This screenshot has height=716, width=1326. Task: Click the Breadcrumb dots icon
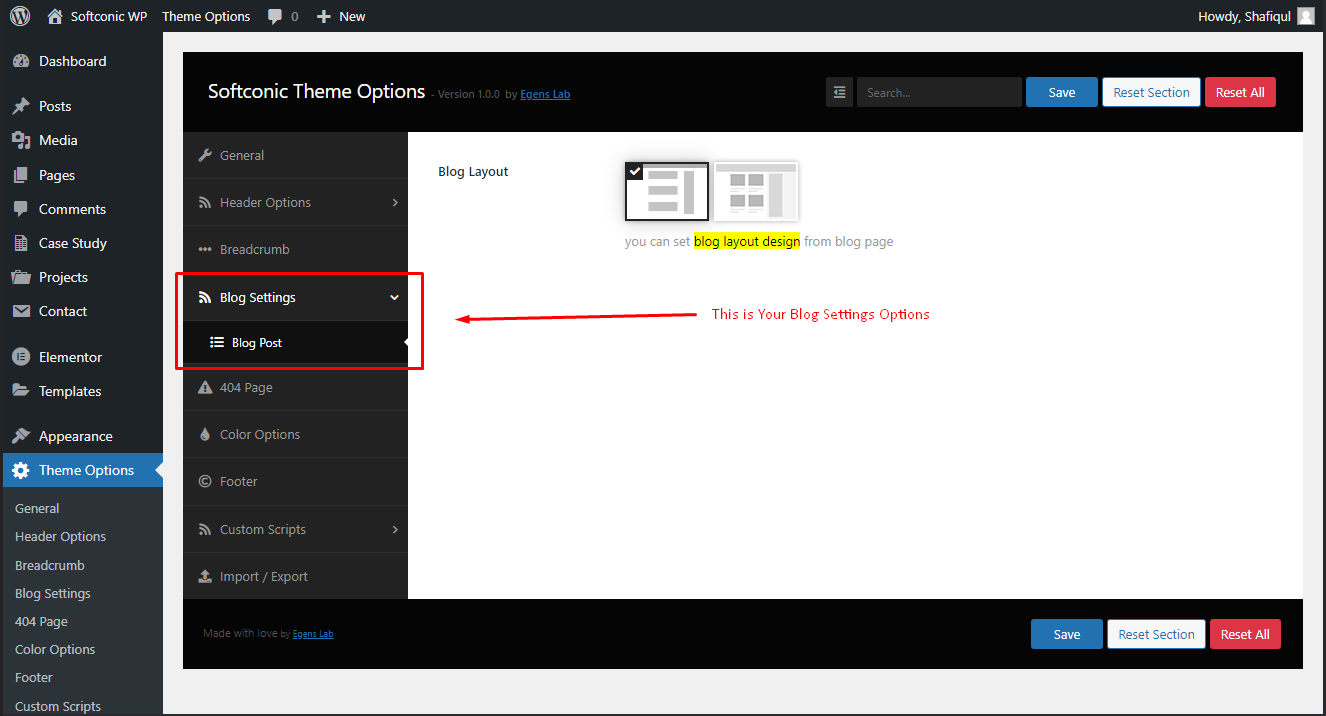click(x=205, y=249)
